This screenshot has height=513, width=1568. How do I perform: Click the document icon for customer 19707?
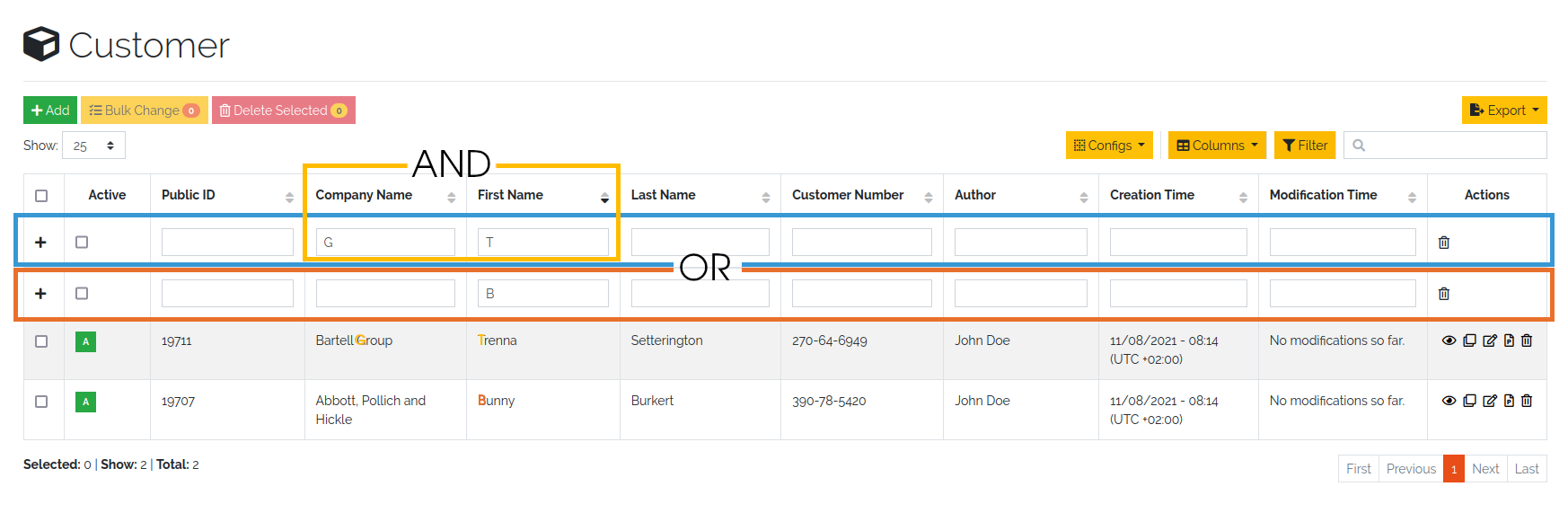click(x=1509, y=401)
